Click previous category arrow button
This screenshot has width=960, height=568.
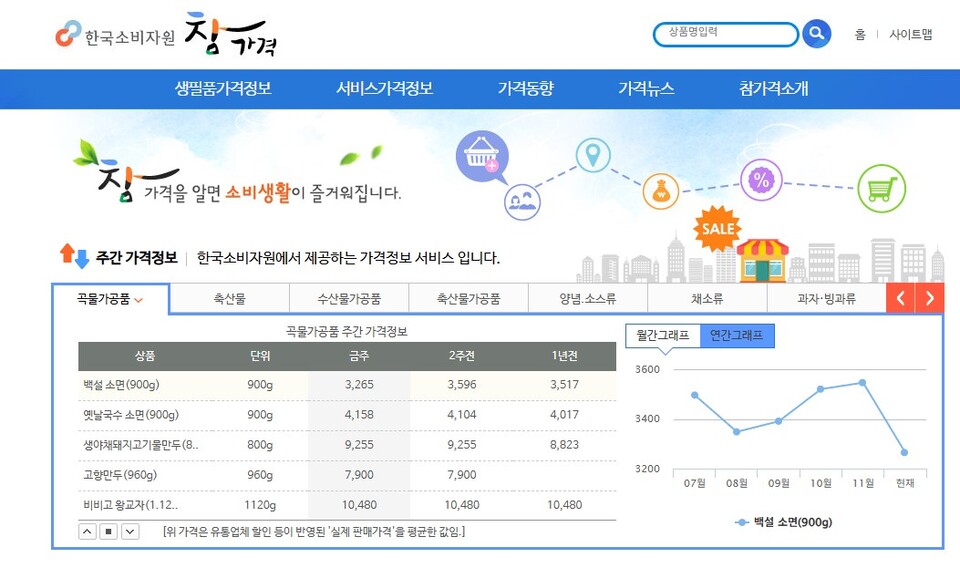click(x=901, y=298)
